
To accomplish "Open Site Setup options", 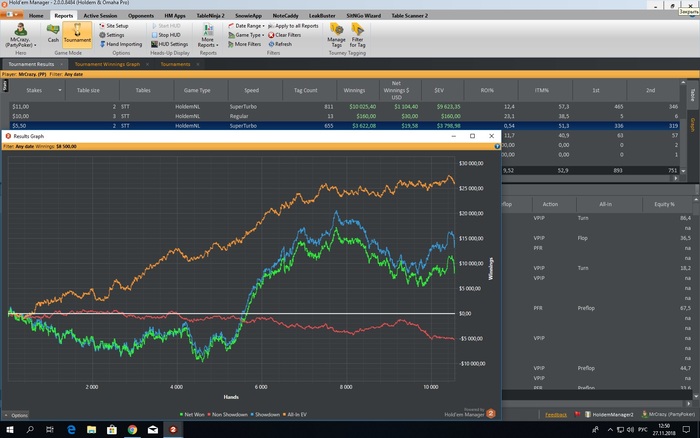I will tap(113, 26).
